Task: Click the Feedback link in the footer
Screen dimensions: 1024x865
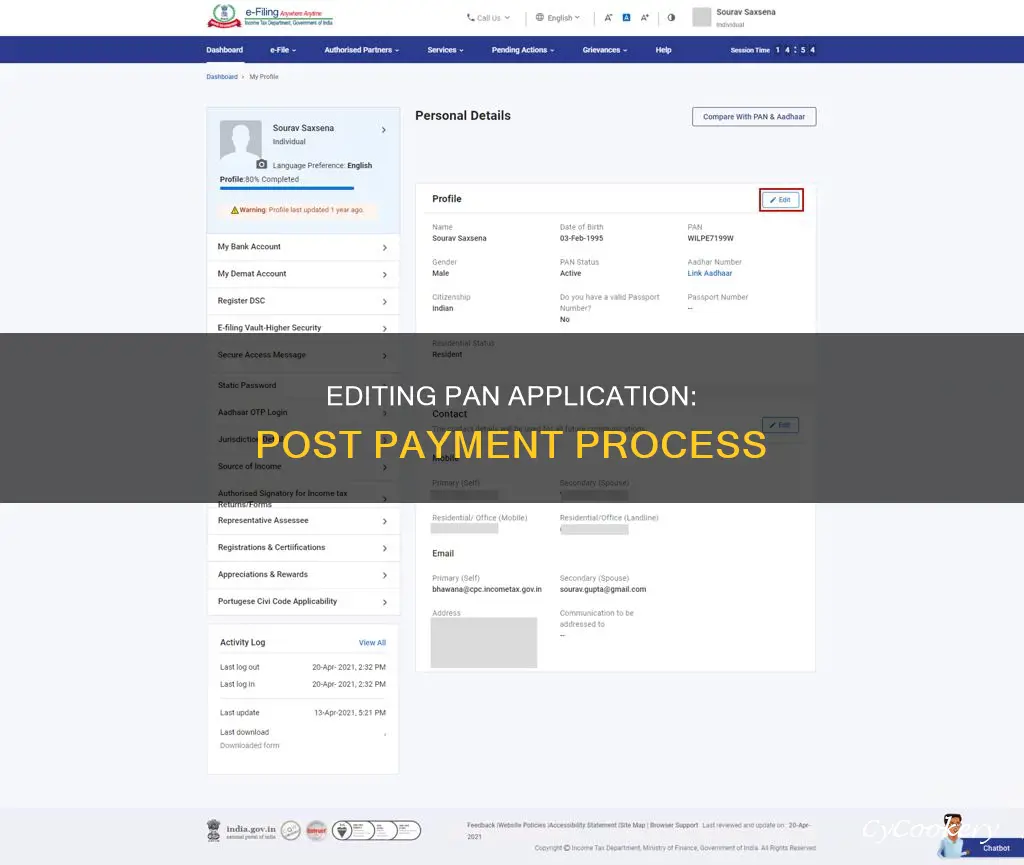Action: [x=481, y=825]
